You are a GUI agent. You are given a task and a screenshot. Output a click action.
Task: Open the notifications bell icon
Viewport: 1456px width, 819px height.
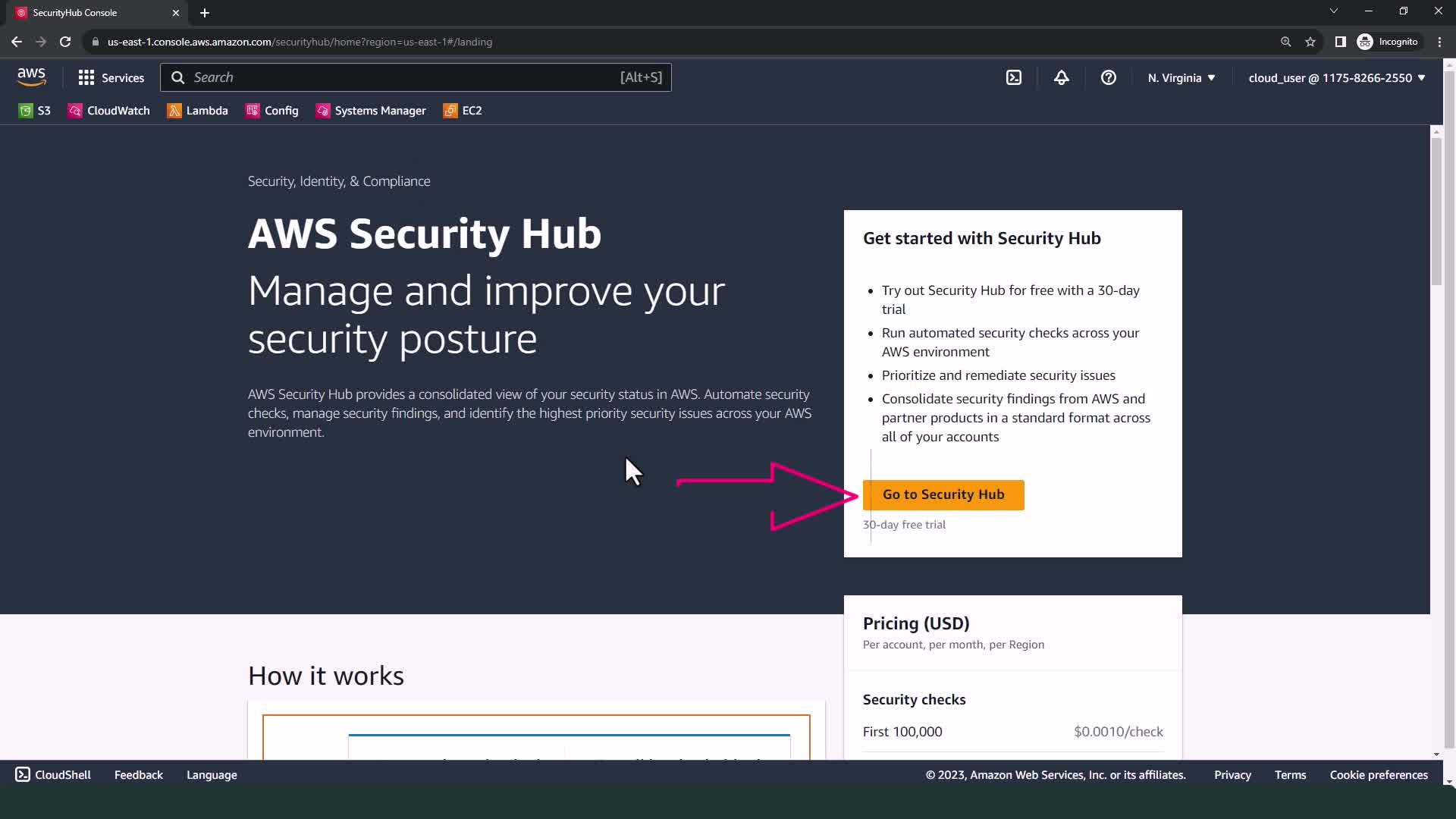[x=1061, y=77]
